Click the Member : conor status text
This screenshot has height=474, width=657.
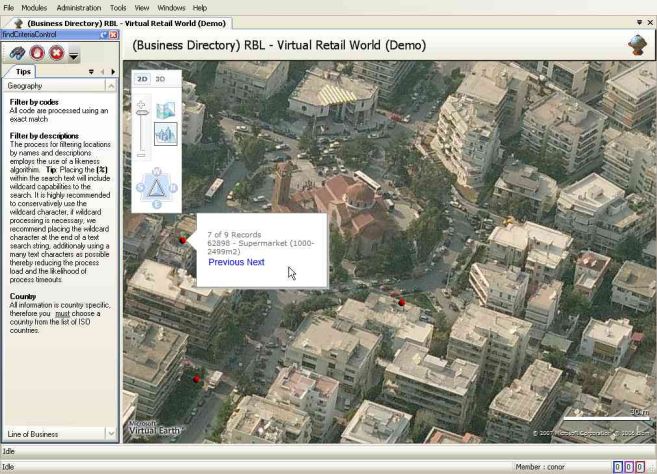540,467
